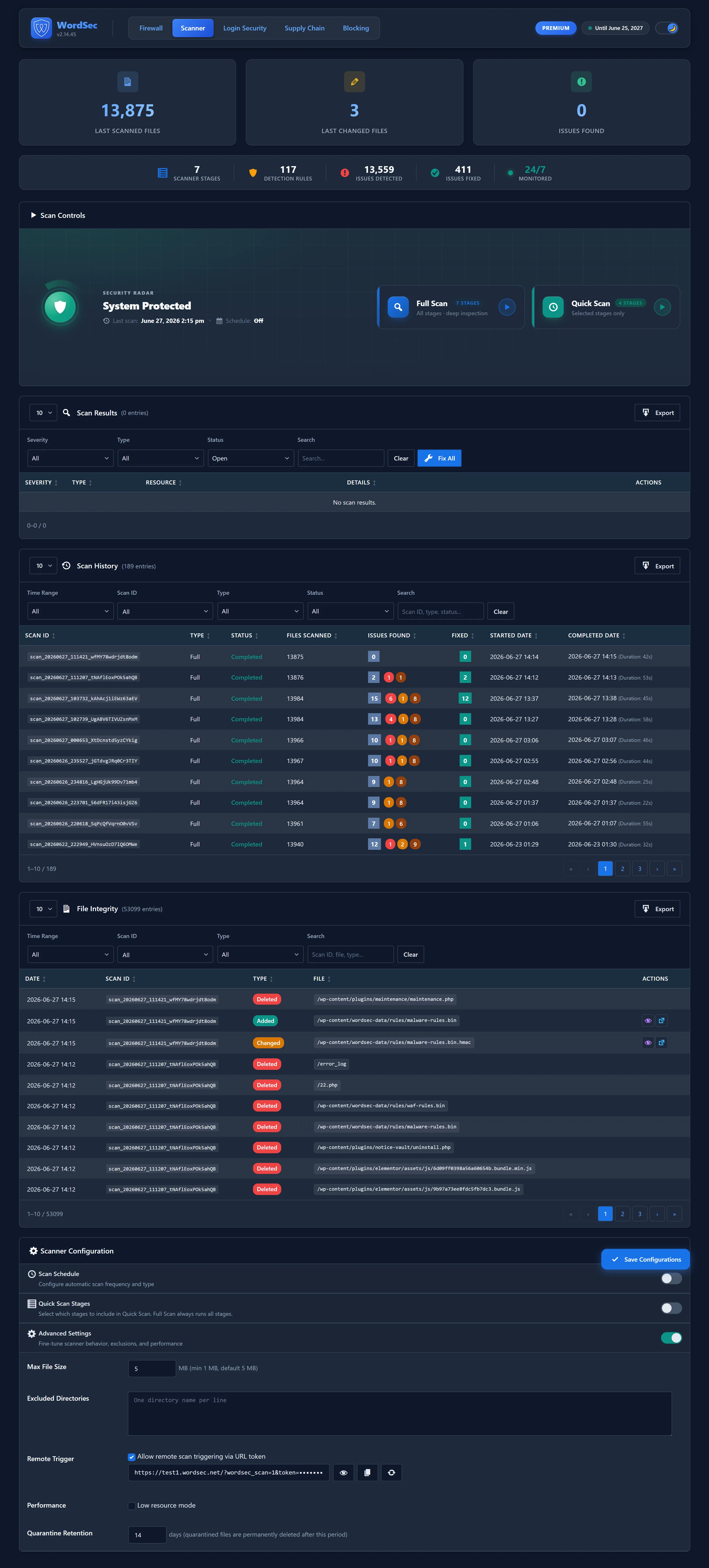Screen dimensions: 709x1568
Task: Export the Scan Results
Action: [x=657, y=413]
